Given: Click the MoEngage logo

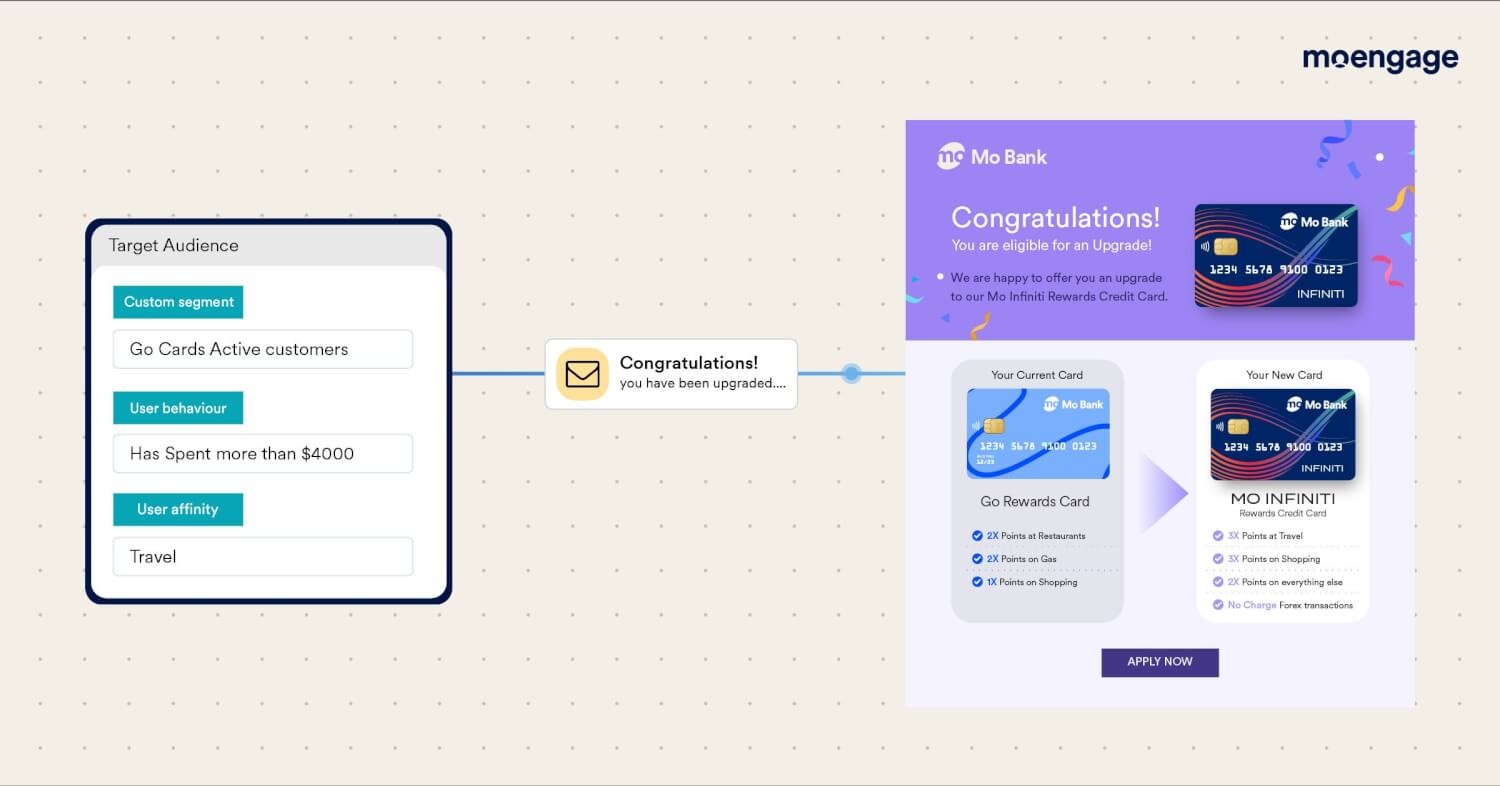Looking at the screenshot, I should pos(1380,59).
